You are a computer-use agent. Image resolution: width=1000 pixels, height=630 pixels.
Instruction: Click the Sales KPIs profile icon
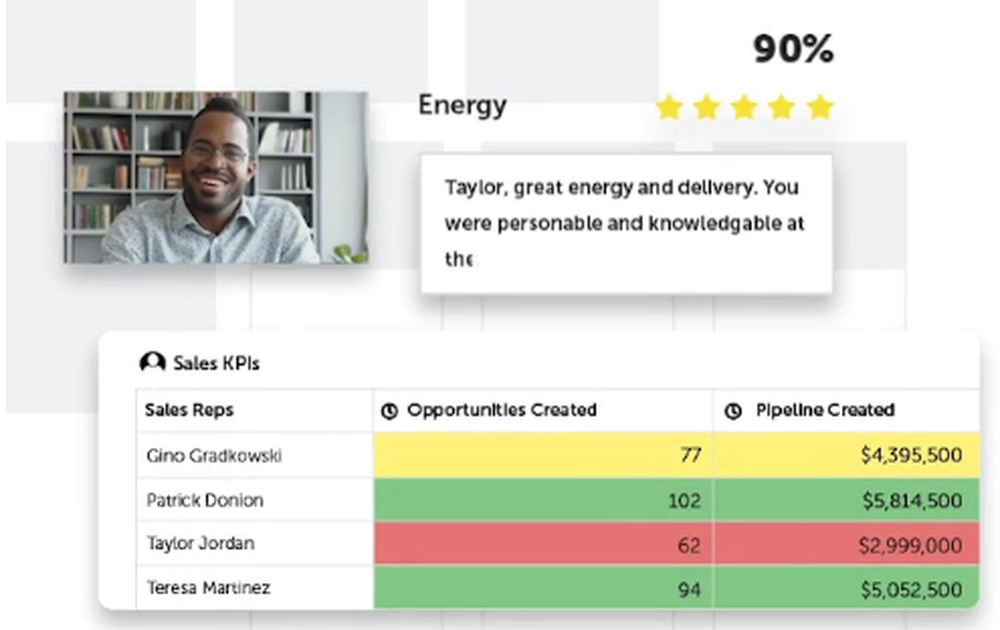point(152,362)
